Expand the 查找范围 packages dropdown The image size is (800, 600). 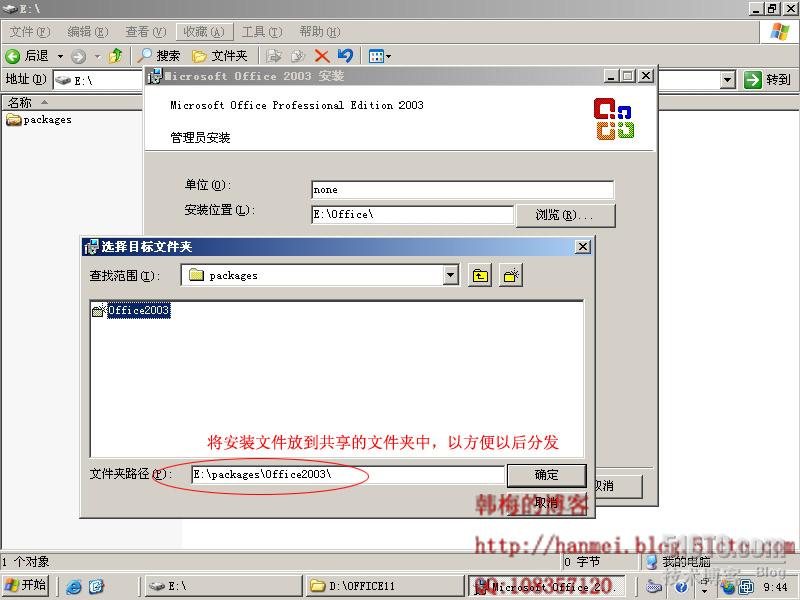pos(450,276)
